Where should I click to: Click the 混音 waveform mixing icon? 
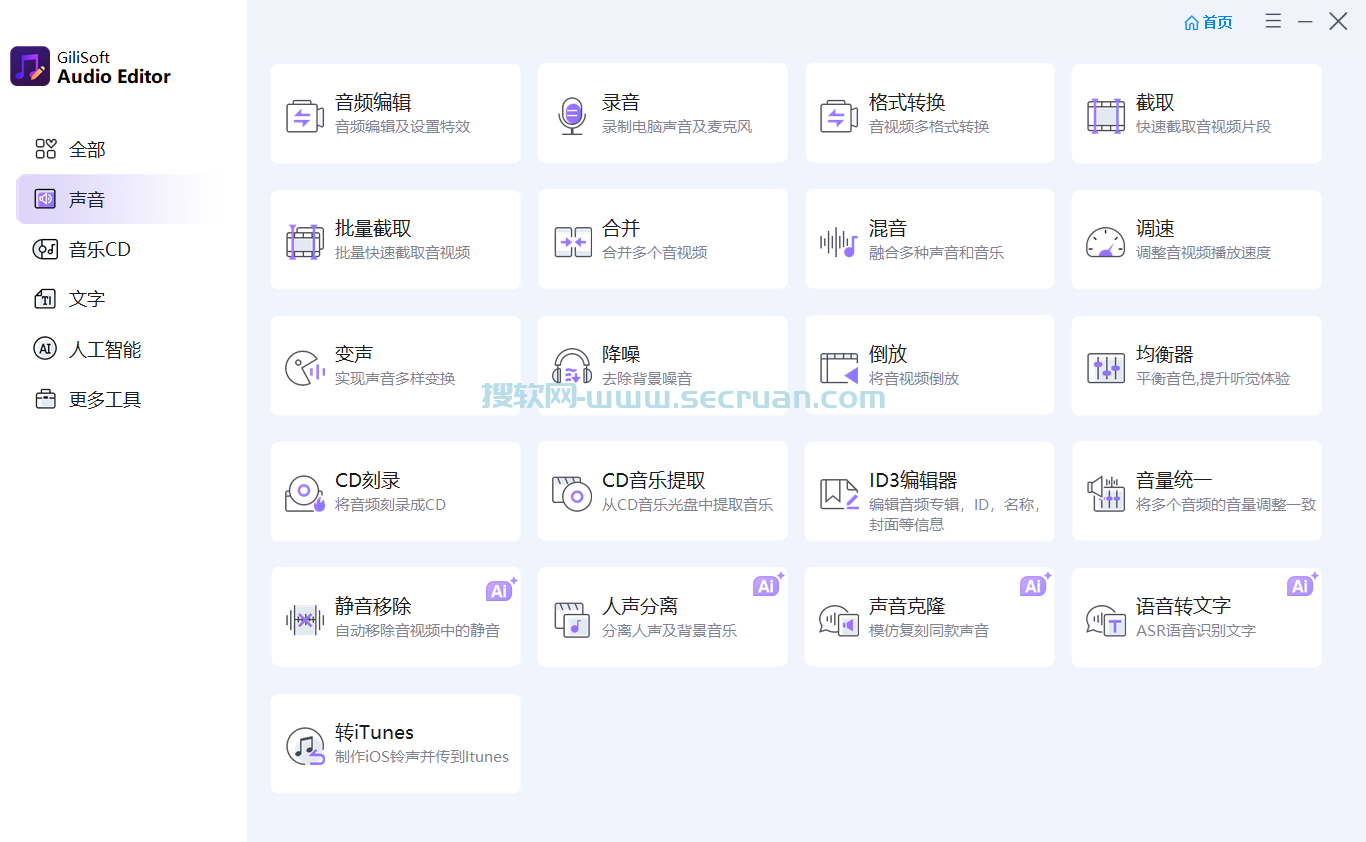[x=838, y=242]
